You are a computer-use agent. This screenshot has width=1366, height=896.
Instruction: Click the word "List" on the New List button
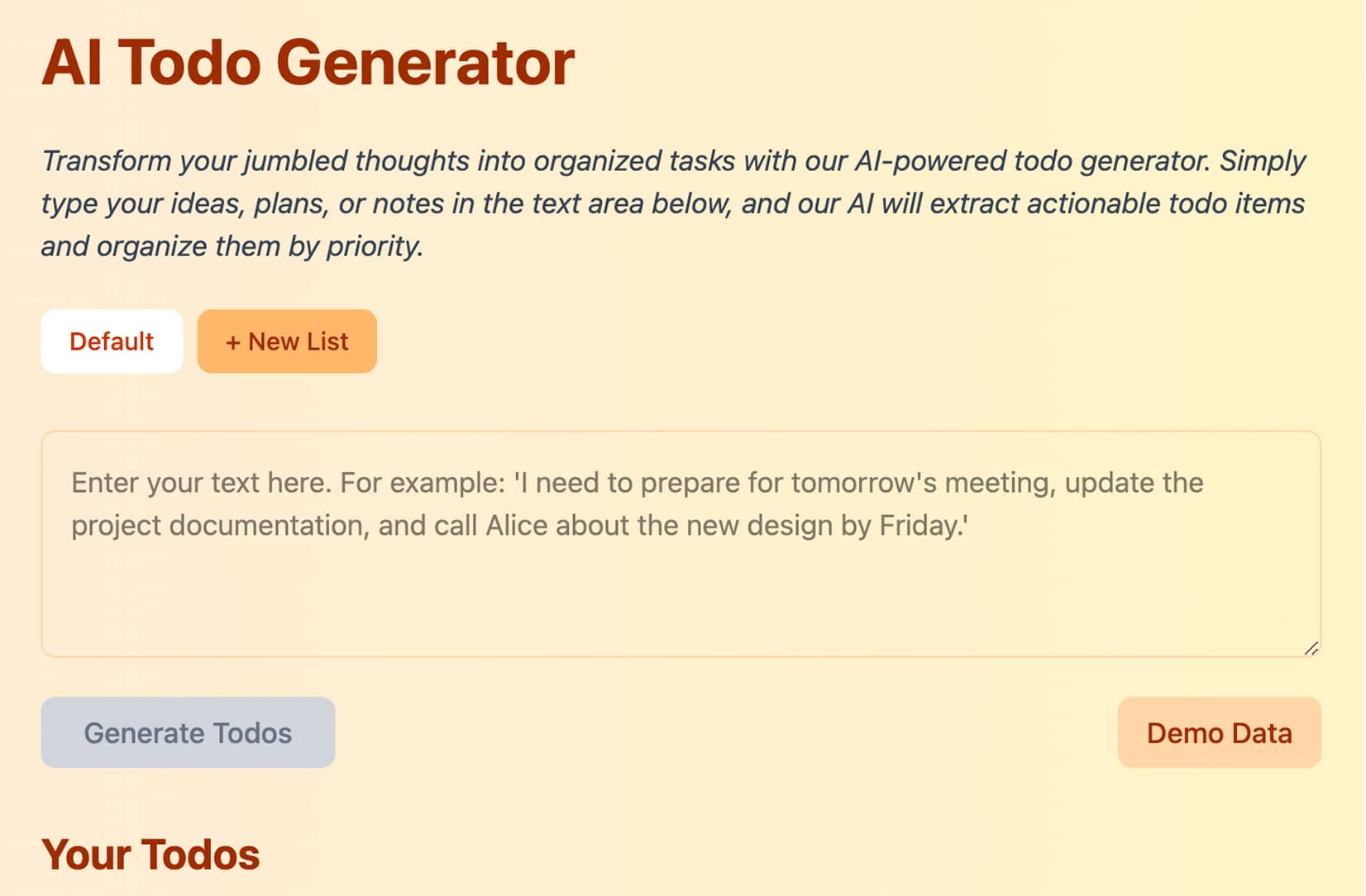tap(327, 341)
